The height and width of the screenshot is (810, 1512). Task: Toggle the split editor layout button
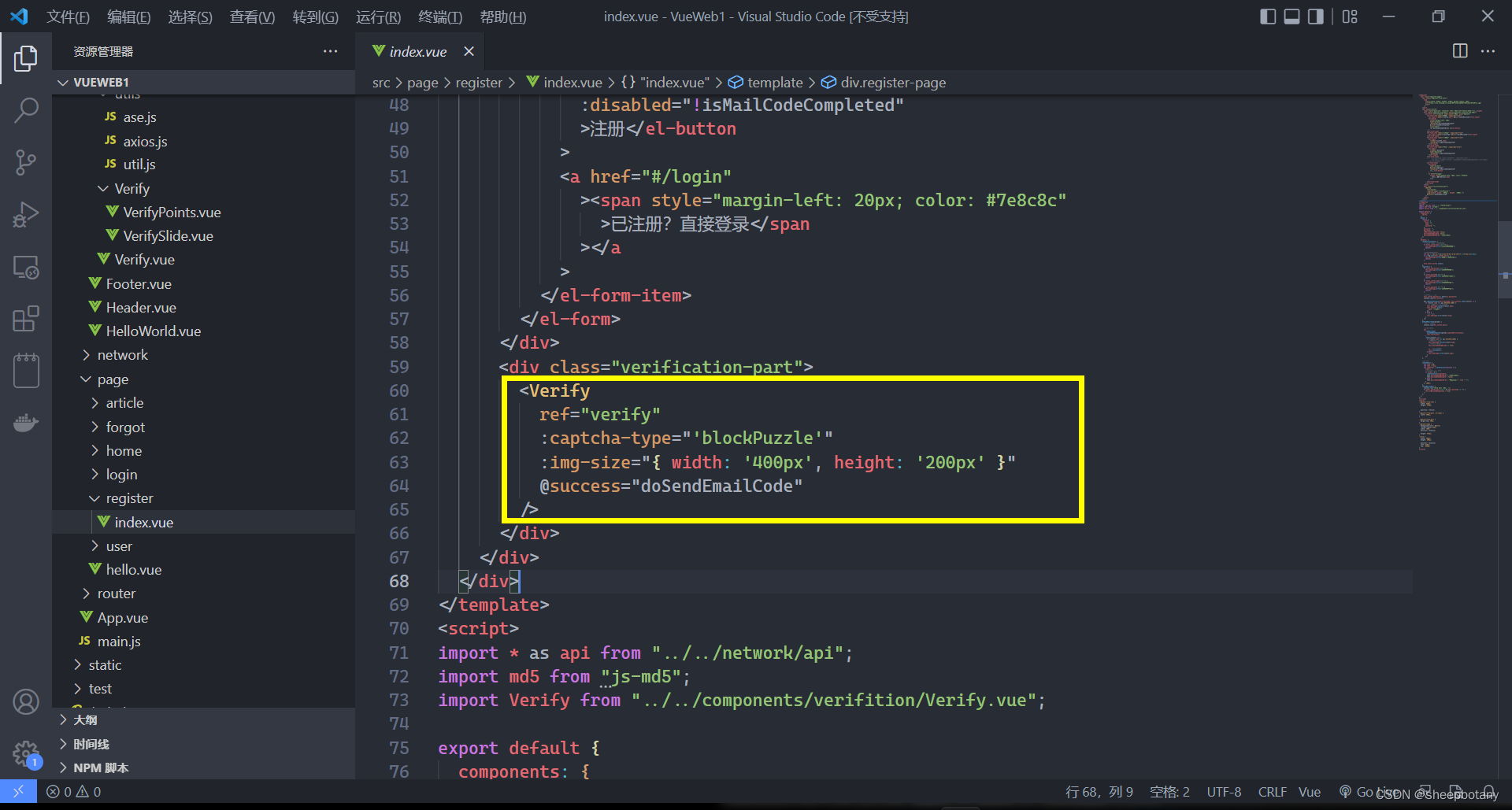(1459, 51)
